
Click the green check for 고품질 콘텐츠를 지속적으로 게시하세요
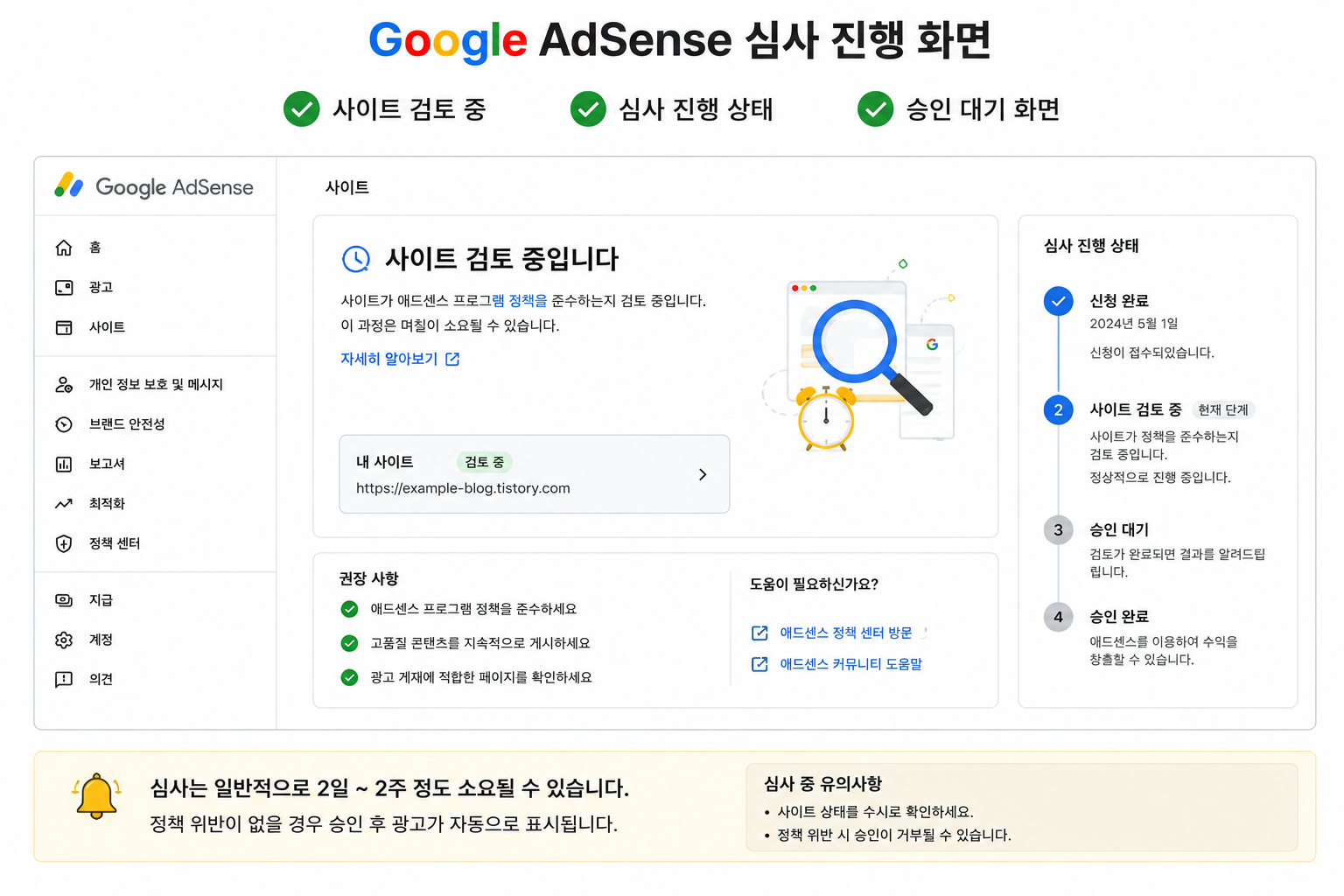point(349,643)
